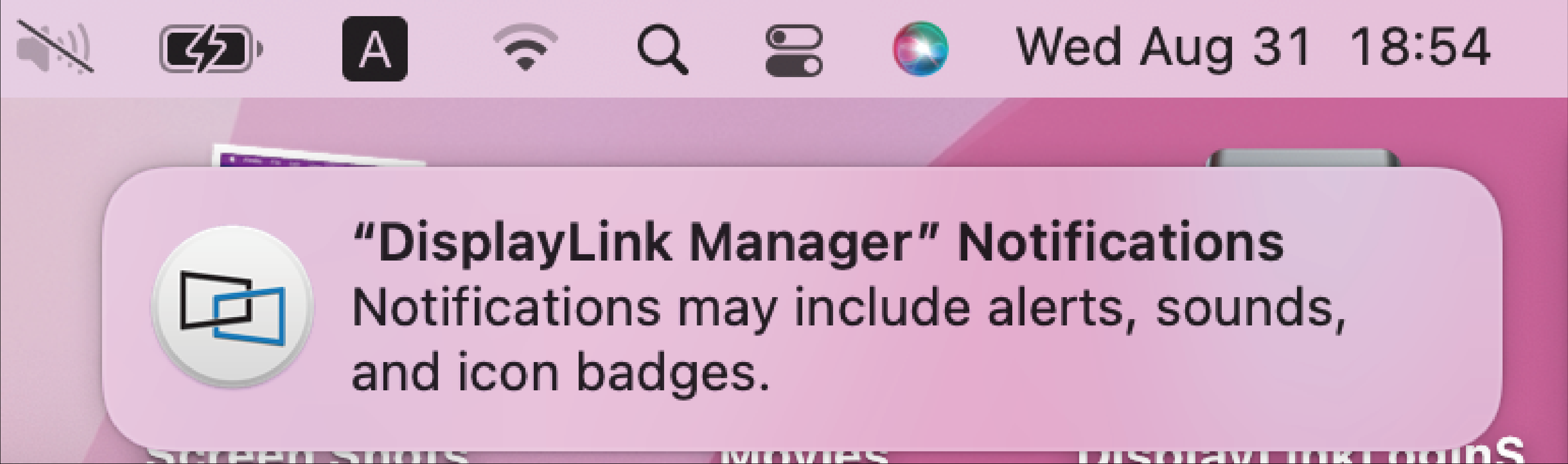This screenshot has height=464, width=1568.
Task: Open Spotlight search magnifying glass
Action: tap(662, 49)
